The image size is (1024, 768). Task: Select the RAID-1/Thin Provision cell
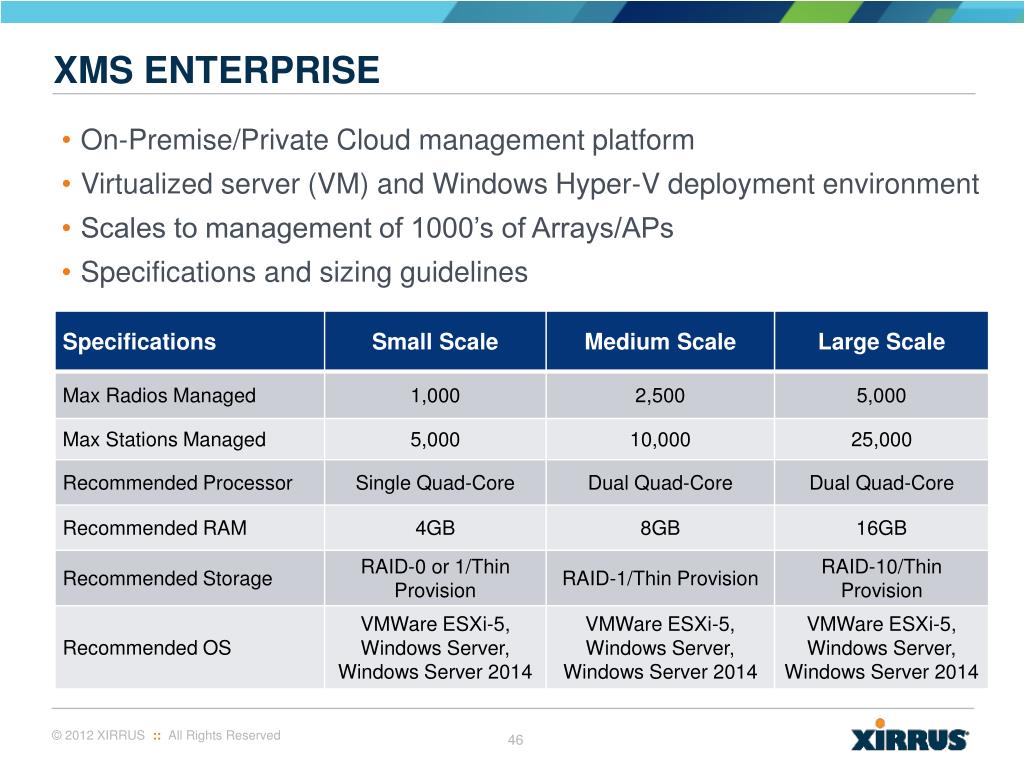[x=660, y=579]
